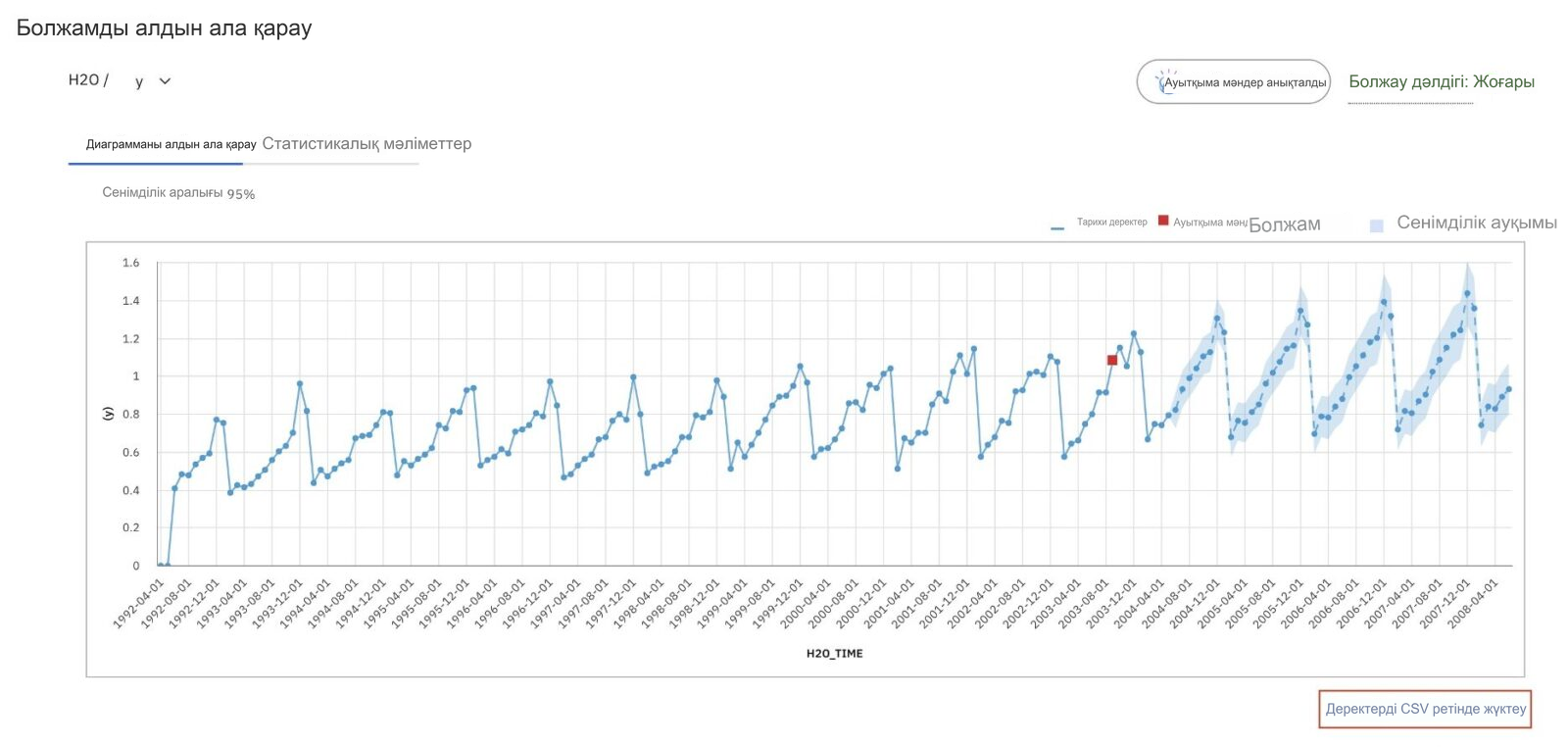Click the 1.6 y-axis value
The image size is (1568, 747).
pyautogui.click(x=130, y=263)
